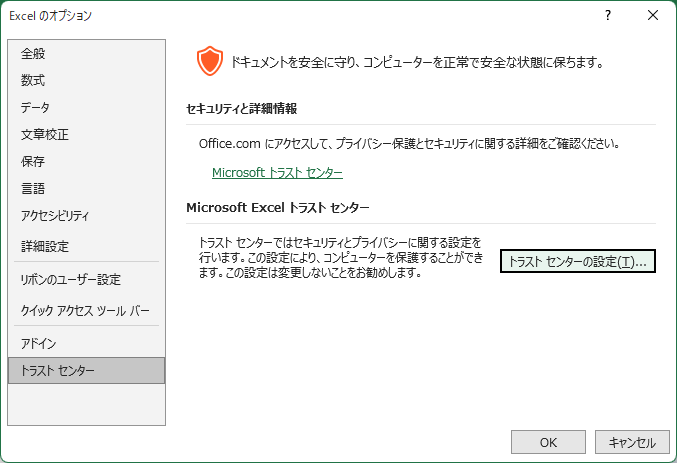Click the キャンセル button
Screen dimensions: 677x463
632,442
